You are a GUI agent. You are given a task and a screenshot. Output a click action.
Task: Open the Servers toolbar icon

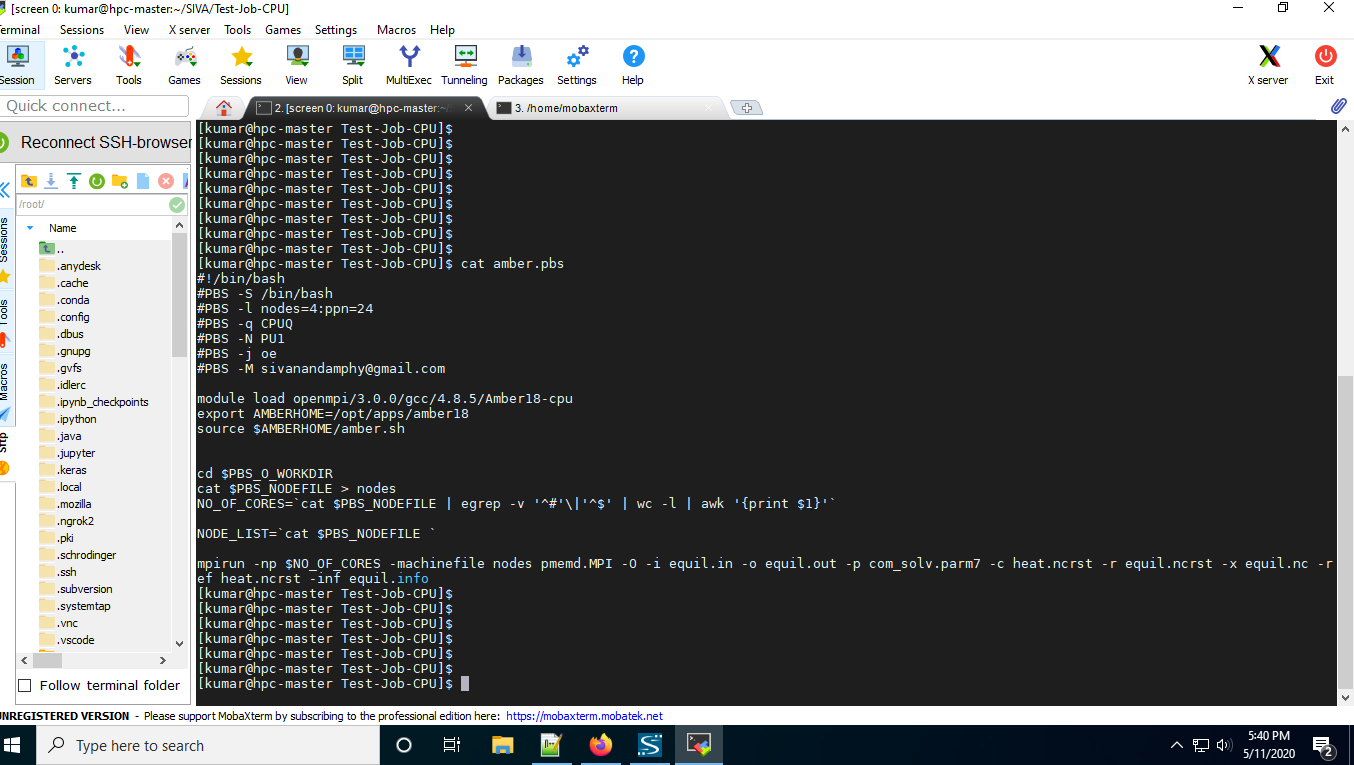73,64
